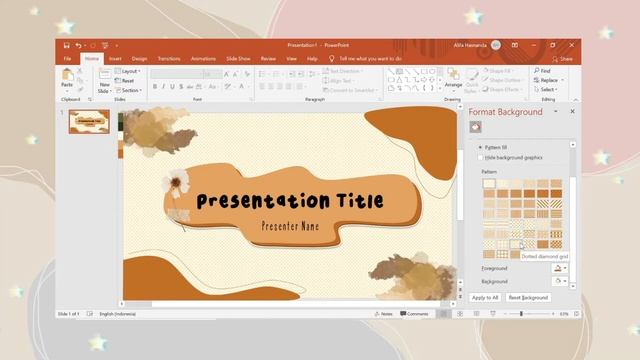Switch to the Design tab

coord(139,59)
